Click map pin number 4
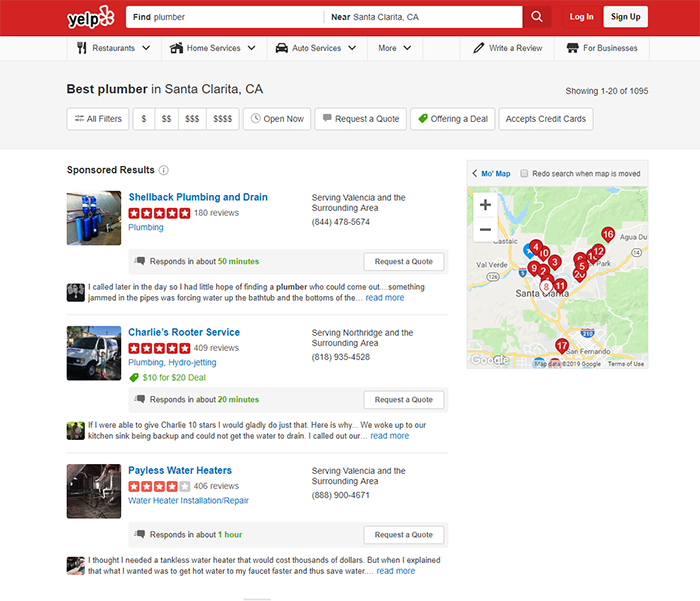Viewport: 700px width, 601px height. pyautogui.click(x=536, y=247)
